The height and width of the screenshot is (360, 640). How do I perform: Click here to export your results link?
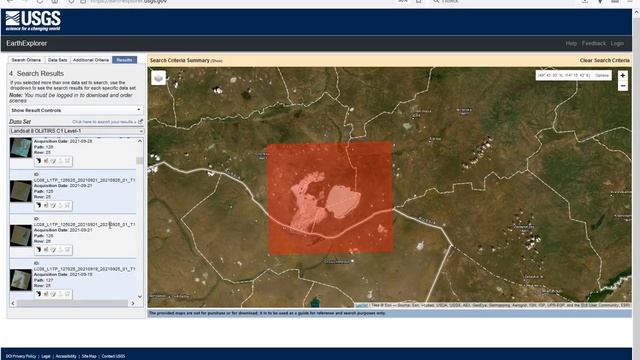pos(104,122)
